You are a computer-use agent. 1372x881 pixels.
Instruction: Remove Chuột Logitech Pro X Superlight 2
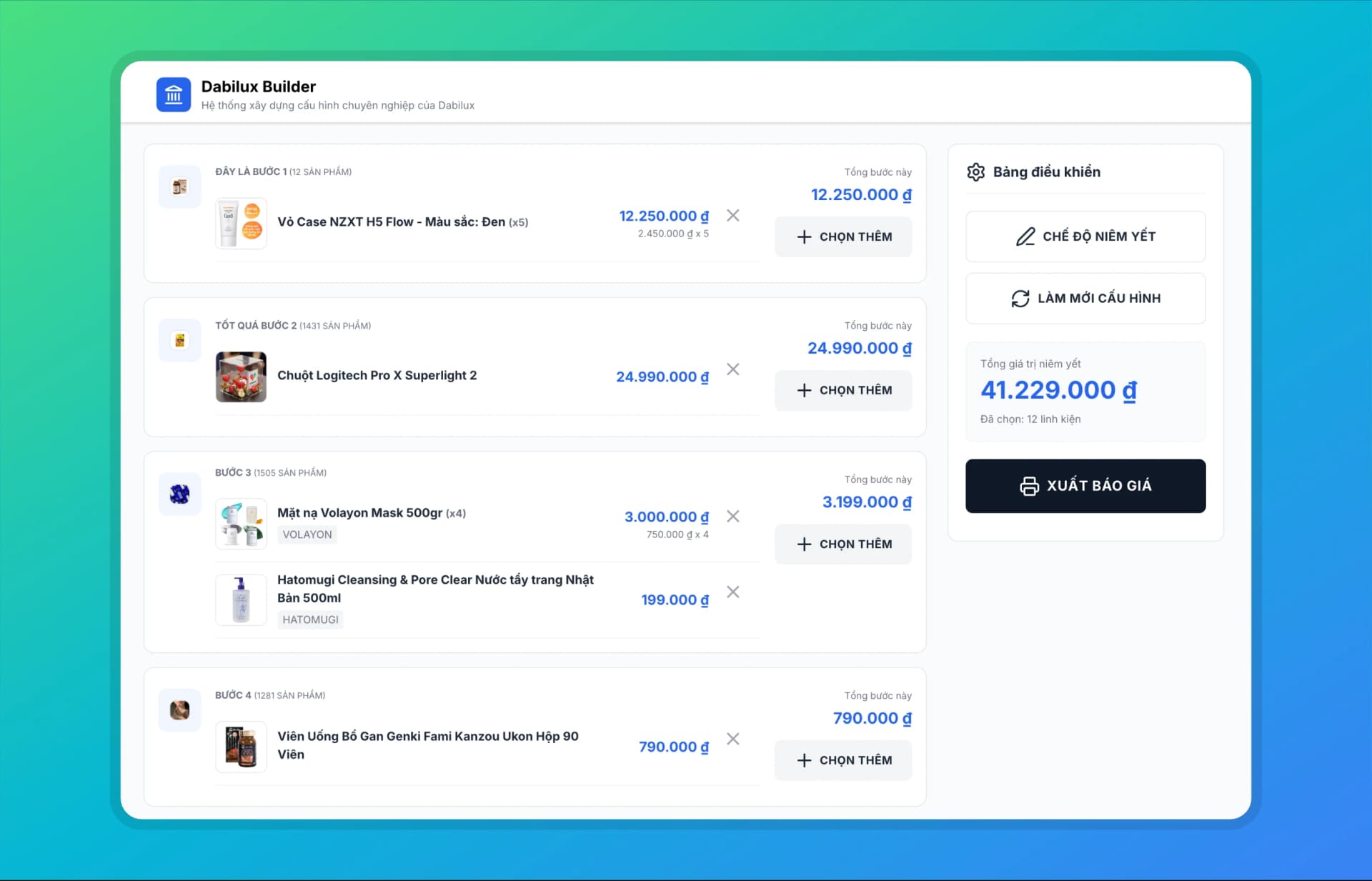click(x=732, y=369)
